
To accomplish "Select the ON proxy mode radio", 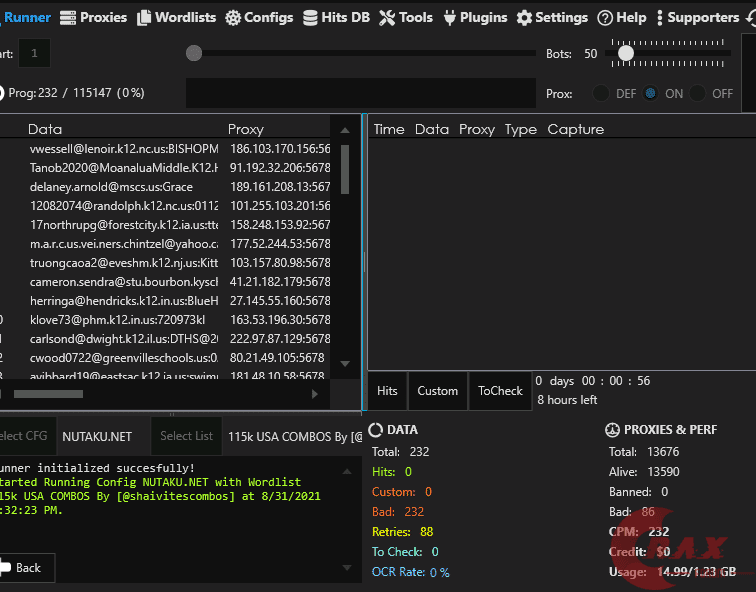I will (650, 94).
